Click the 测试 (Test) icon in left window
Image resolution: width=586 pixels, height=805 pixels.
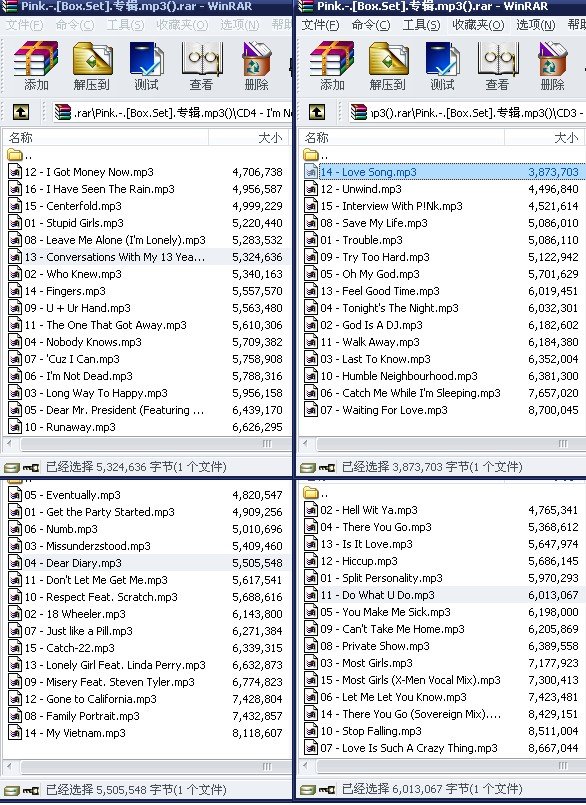coord(146,66)
